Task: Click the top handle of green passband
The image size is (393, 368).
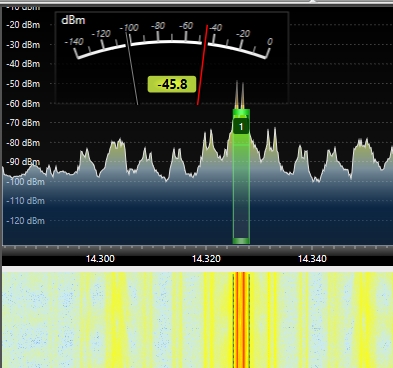Action: tap(241, 112)
